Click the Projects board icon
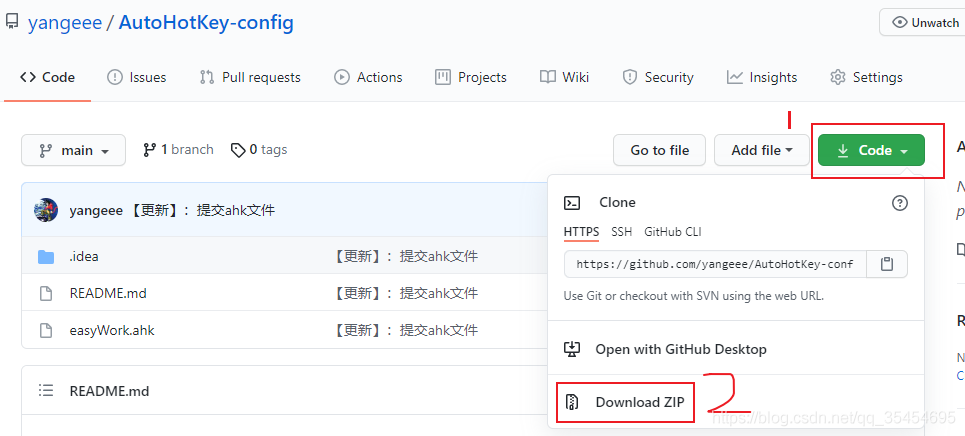Image resolution: width=965 pixels, height=436 pixels. pos(442,78)
